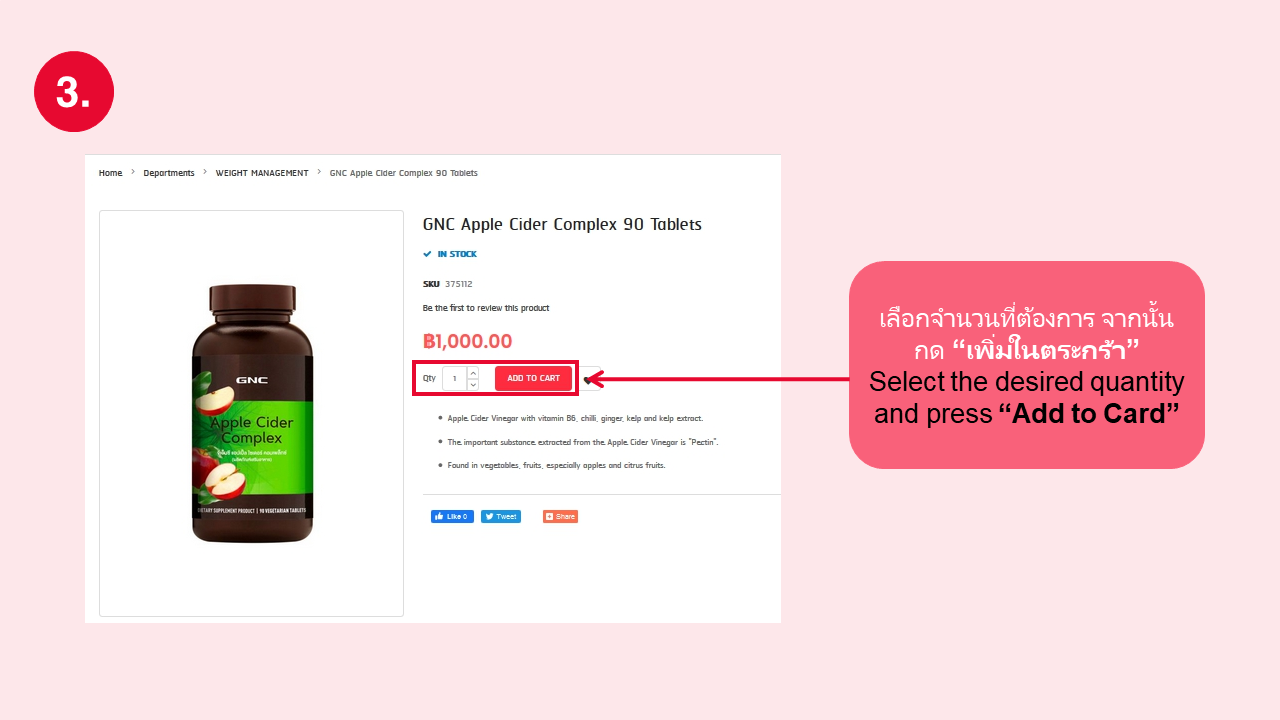The image size is (1280, 720).
Task: Click the product title heading
Action: [562, 224]
